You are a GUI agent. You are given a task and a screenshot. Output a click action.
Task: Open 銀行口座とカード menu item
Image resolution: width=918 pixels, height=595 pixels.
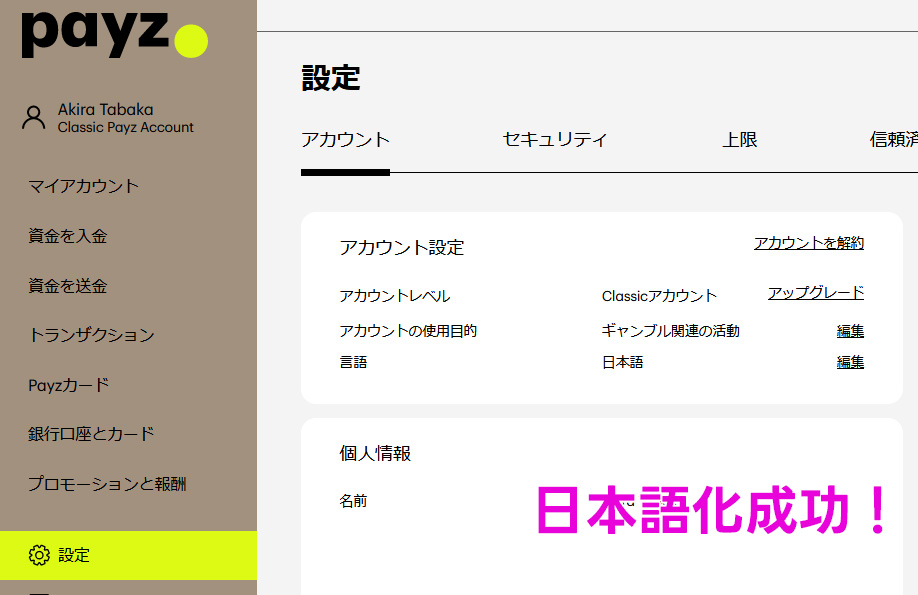click(91, 434)
